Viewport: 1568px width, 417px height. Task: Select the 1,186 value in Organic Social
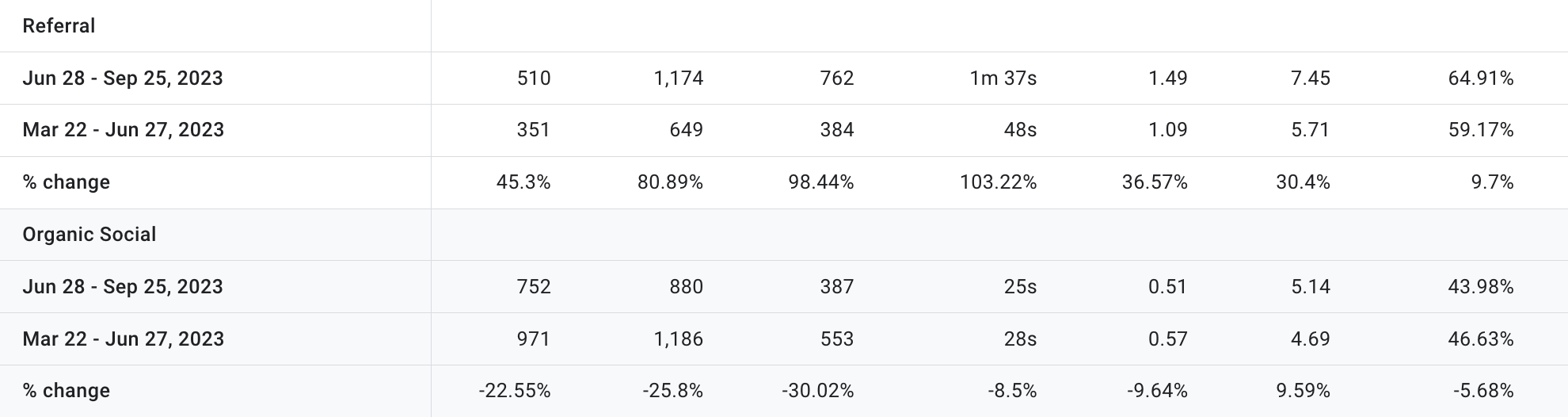point(679,339)
